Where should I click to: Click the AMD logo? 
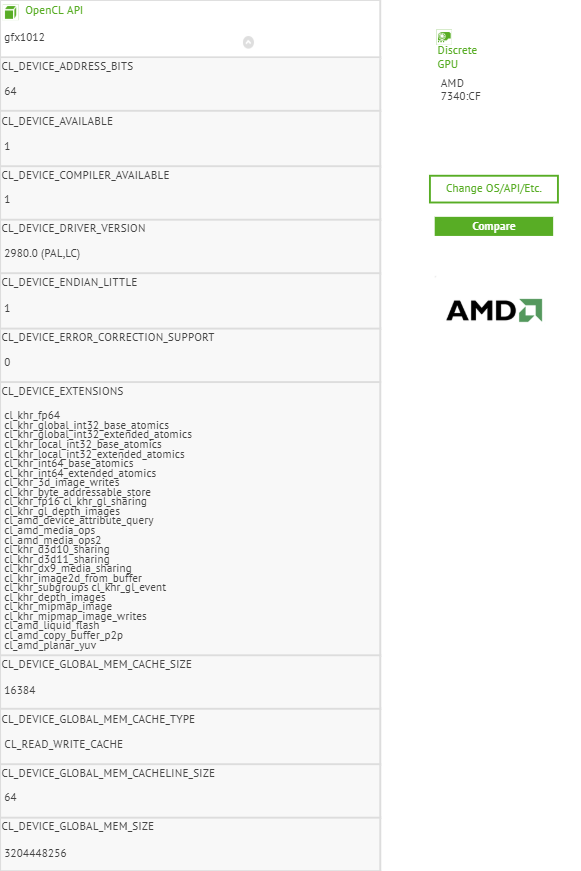(x=492, y=310)
